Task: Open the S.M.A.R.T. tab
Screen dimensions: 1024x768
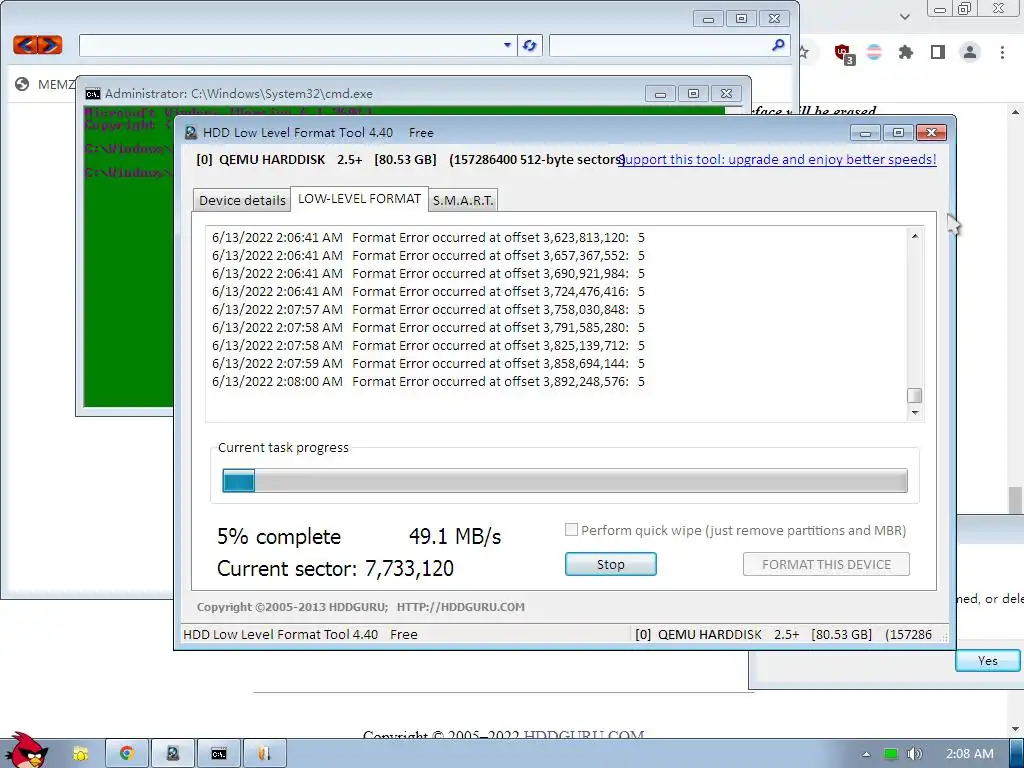Action: 463,200
